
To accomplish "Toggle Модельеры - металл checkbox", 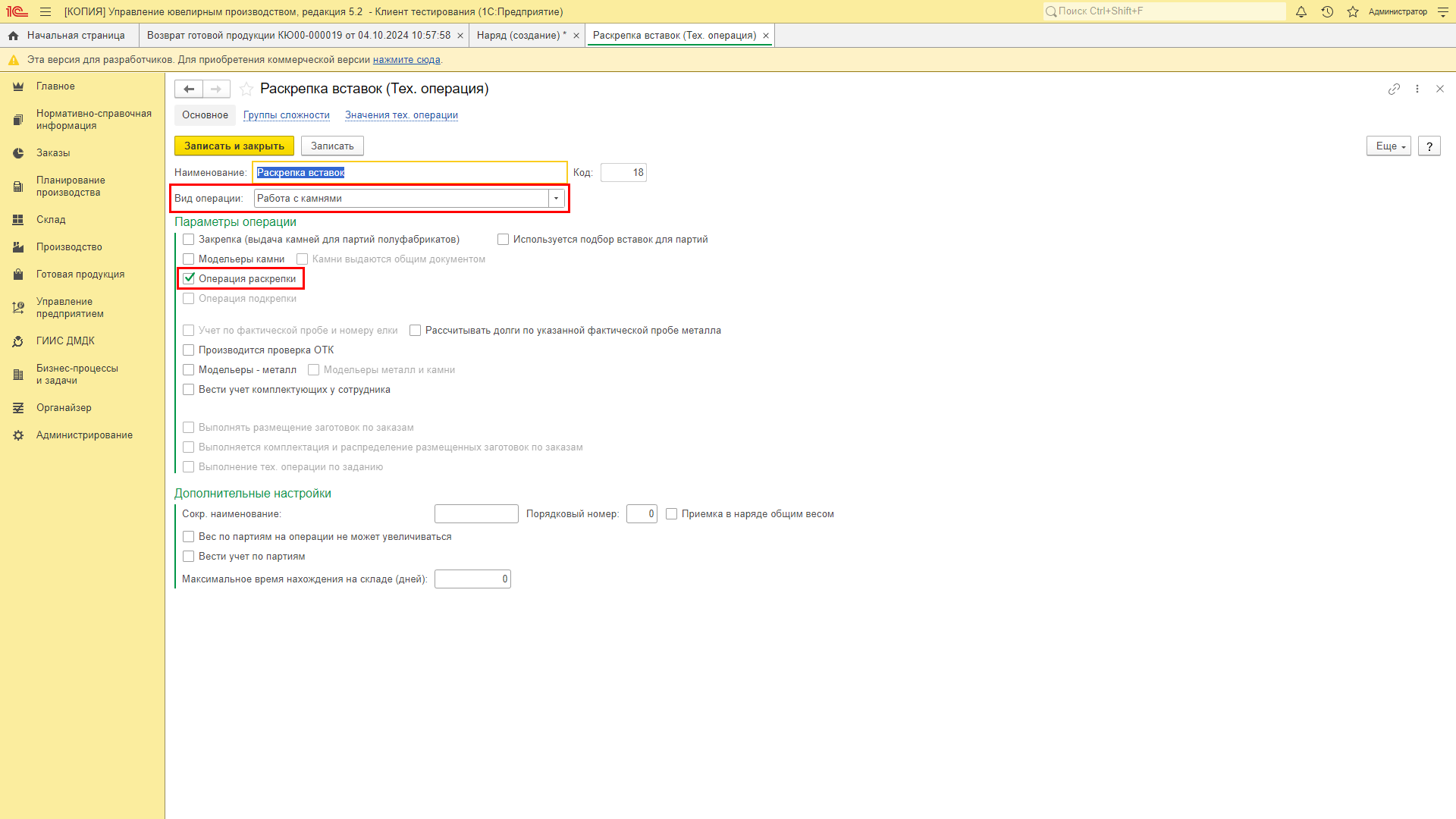I will coord(189,370).
